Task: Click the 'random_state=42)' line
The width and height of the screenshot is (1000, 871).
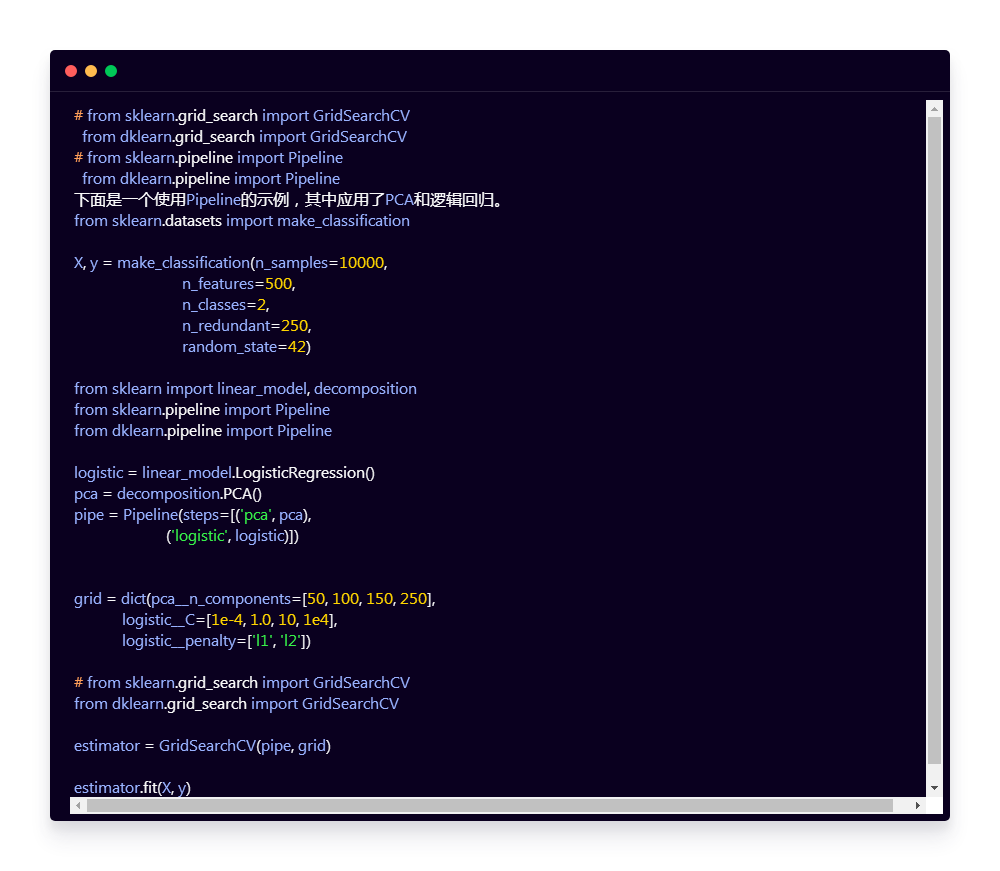Action: (246, 347)
